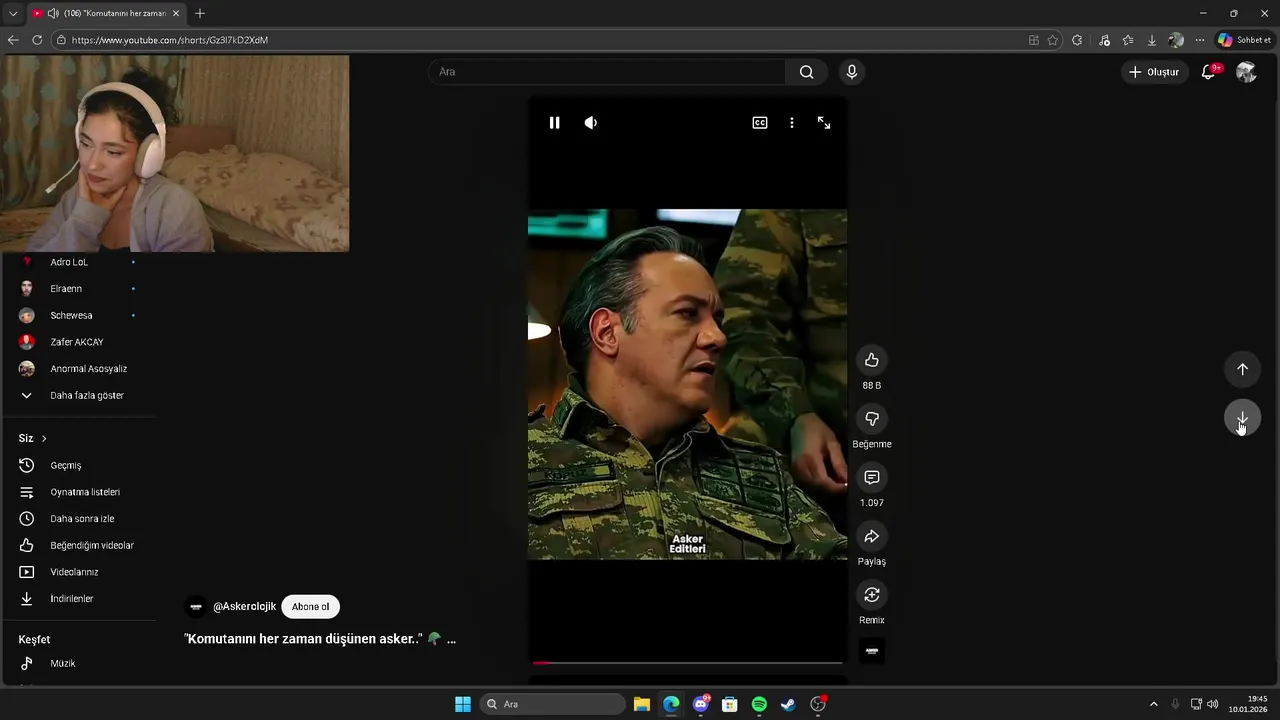Open a new browser tab
The image size is (1280, 720).
pyautogui.click(x=200, y=13)
